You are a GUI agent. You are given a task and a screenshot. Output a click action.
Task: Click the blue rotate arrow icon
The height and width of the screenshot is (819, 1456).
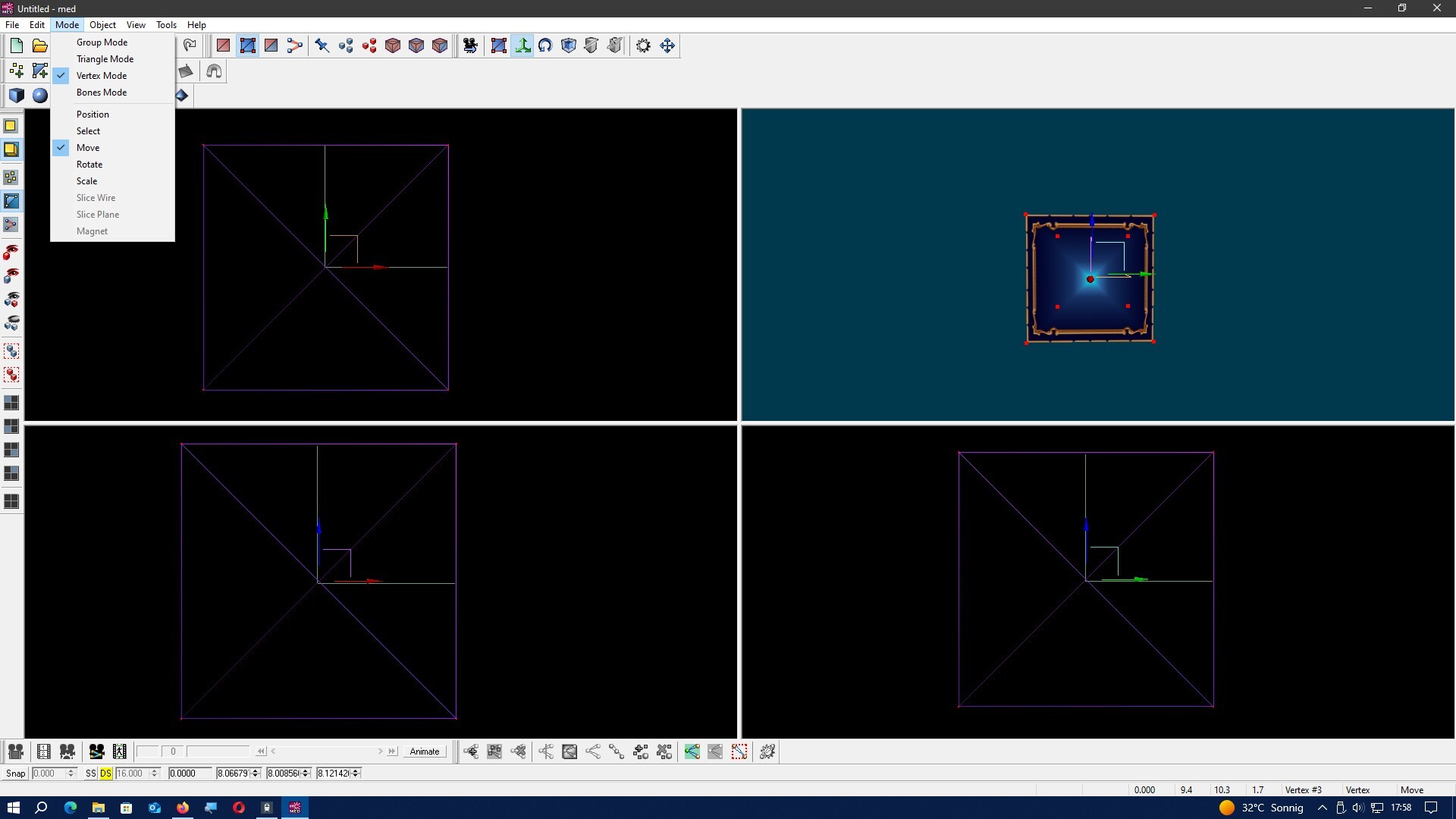click(545, 45)
